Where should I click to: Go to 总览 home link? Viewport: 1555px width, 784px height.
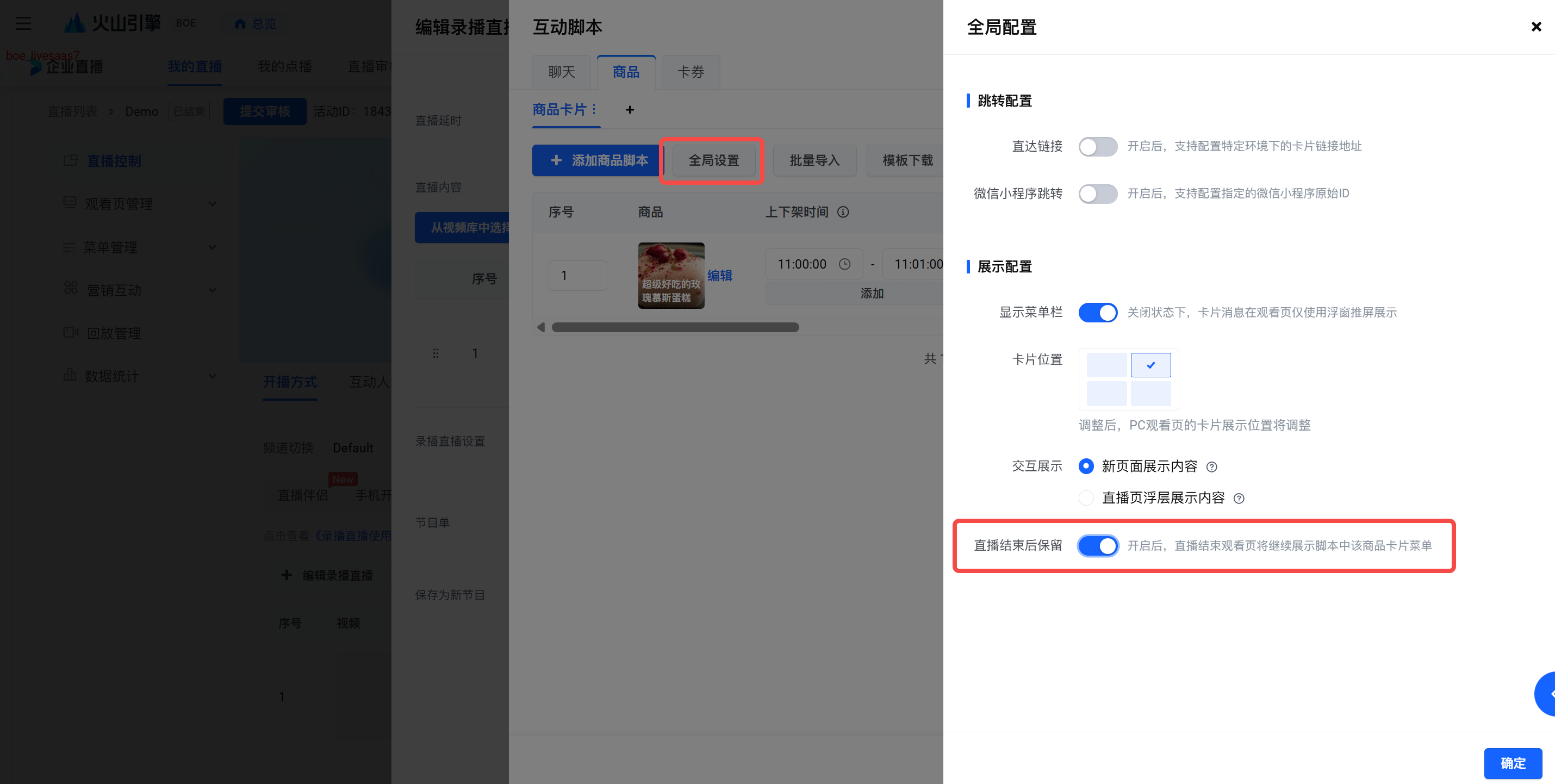[256, 23]
